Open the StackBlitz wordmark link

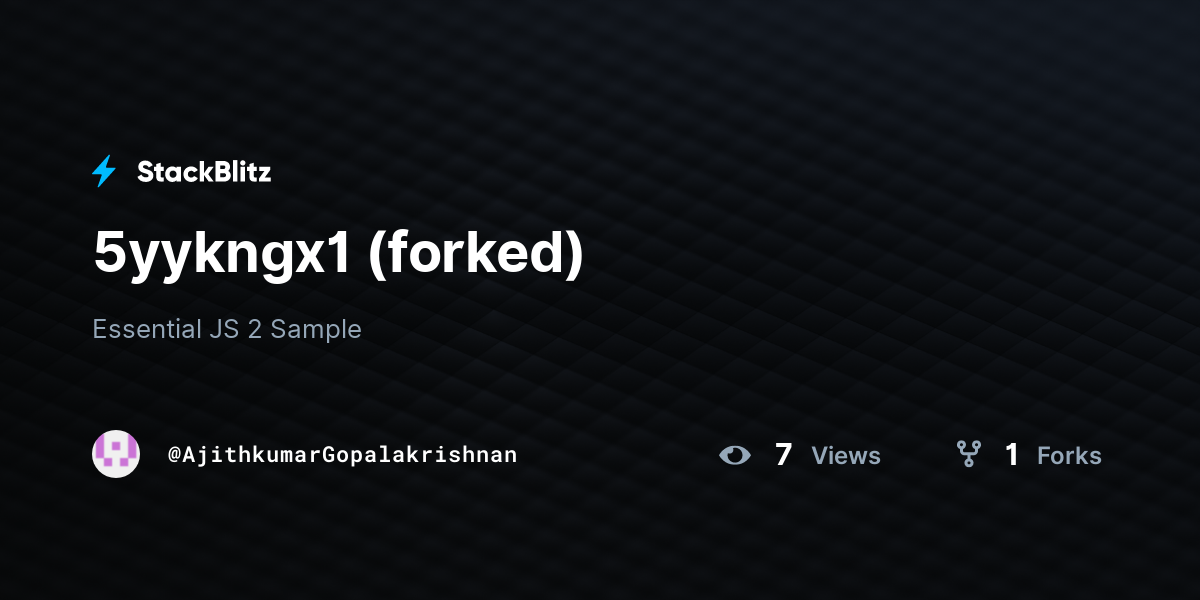pos(204,172)
